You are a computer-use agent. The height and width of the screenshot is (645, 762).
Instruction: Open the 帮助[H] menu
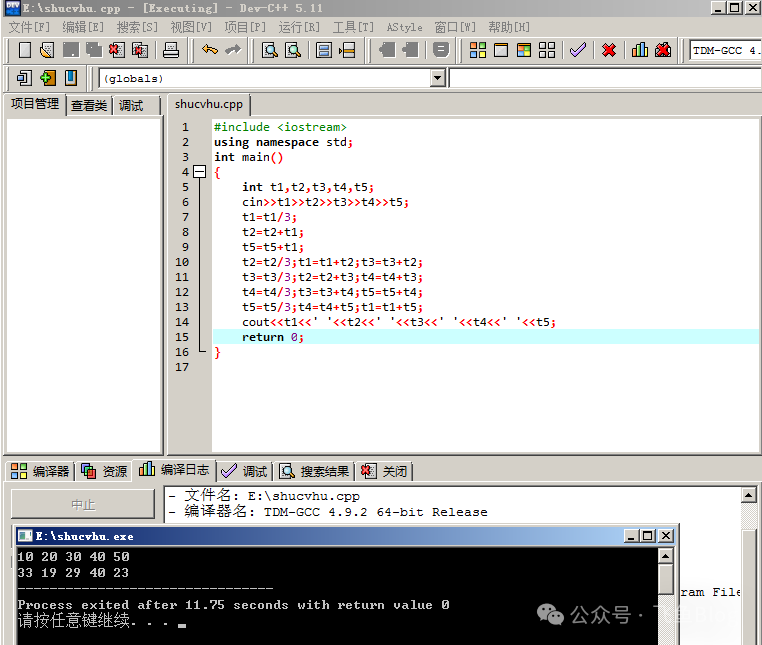click(509, 27)
